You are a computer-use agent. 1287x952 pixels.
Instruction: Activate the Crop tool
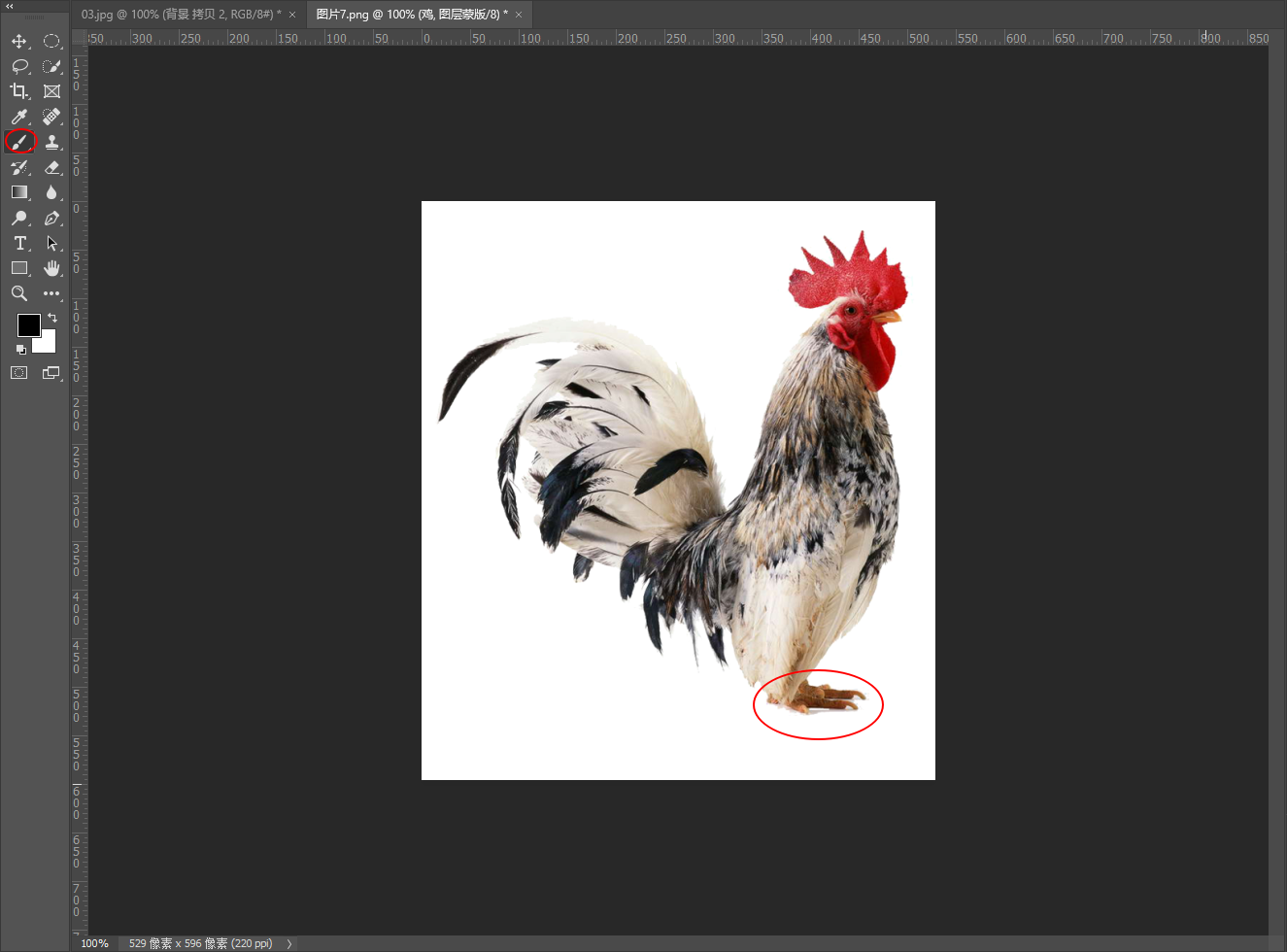pos(18,91)
